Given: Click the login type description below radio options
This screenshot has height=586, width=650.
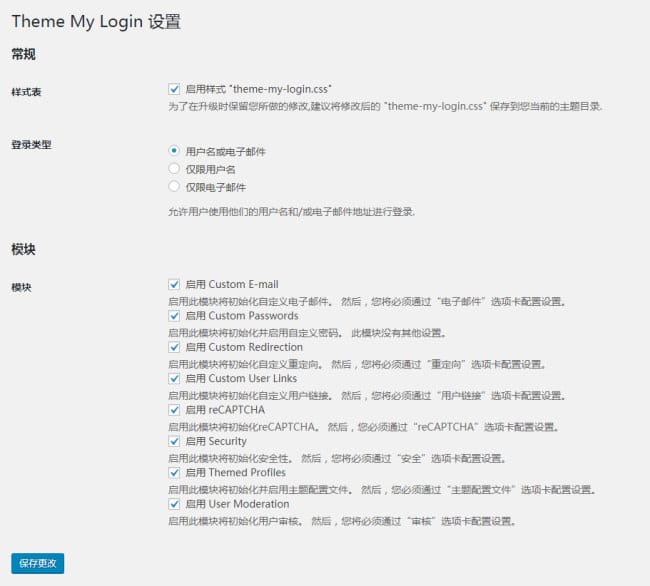Looking at the screenshot, I should coord(291,212).
